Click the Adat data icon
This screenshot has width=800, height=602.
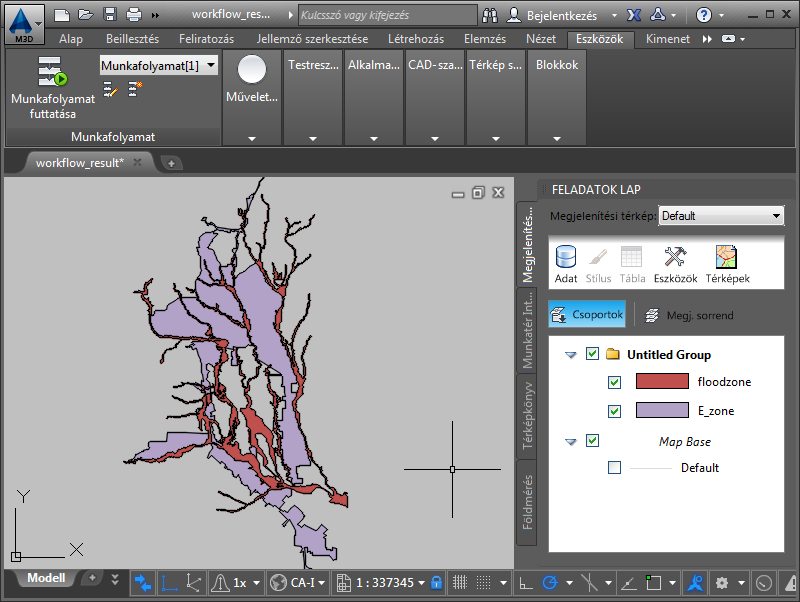coord(566,264)
